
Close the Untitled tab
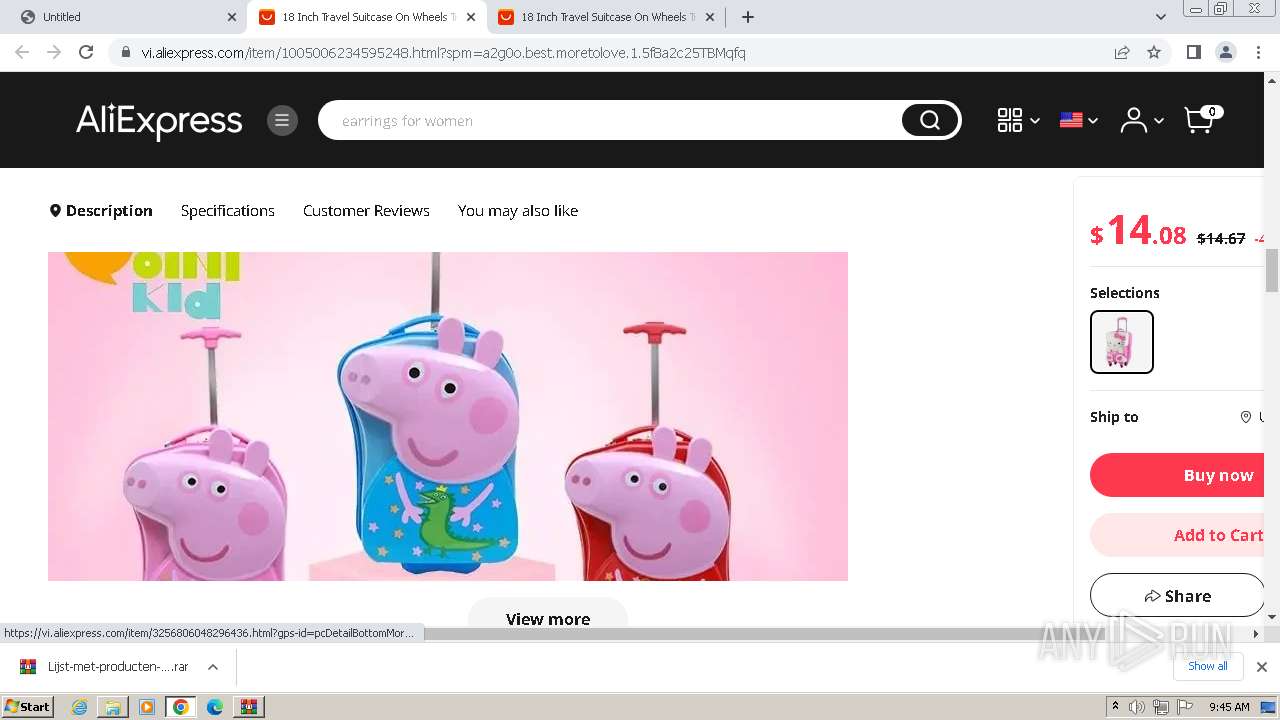[232, 17]
